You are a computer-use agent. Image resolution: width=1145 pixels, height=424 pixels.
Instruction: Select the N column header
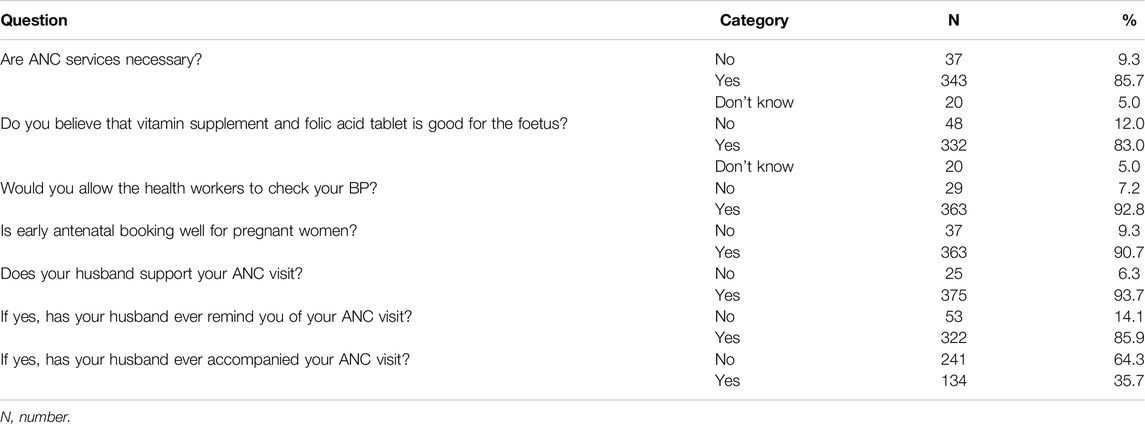(953, 21)
